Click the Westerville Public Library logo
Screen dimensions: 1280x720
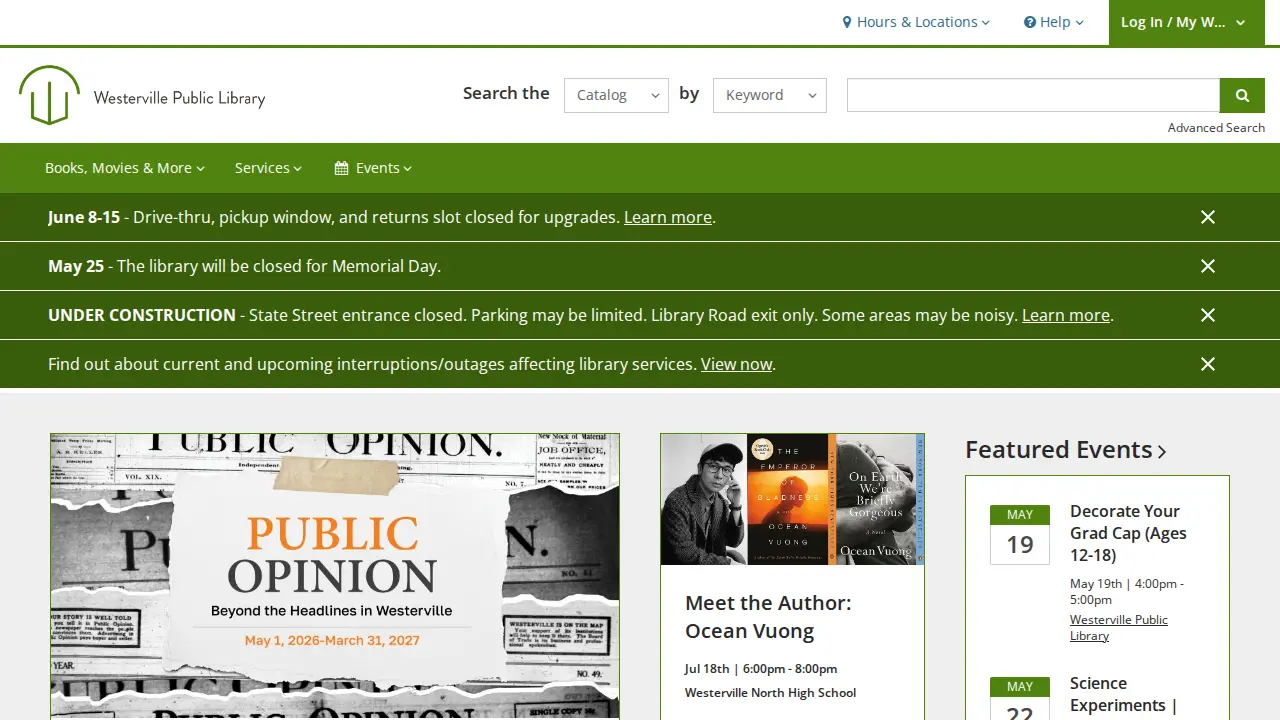(x=142, y=96)
